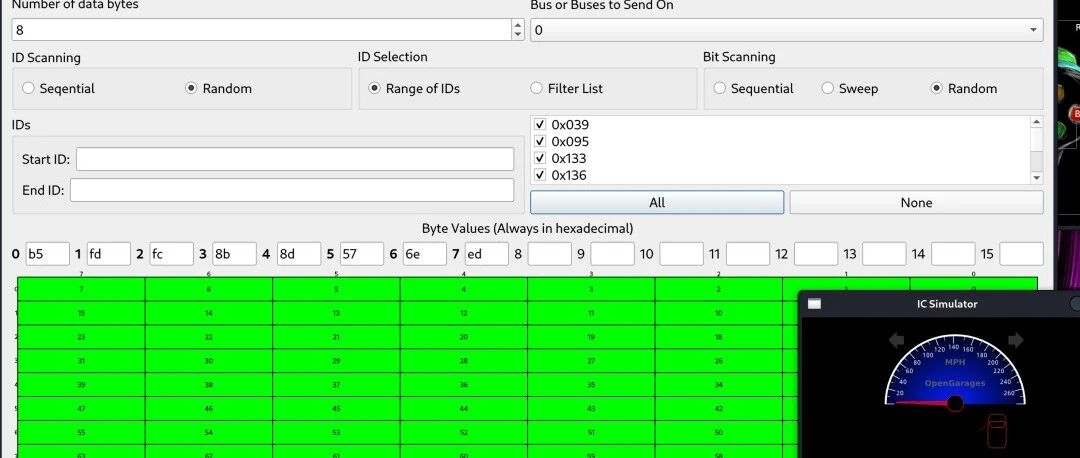Click the right turn signal arrow in IC Simulator
This screenshot has width=1080, height=458.
click(x=1015, y=340)
